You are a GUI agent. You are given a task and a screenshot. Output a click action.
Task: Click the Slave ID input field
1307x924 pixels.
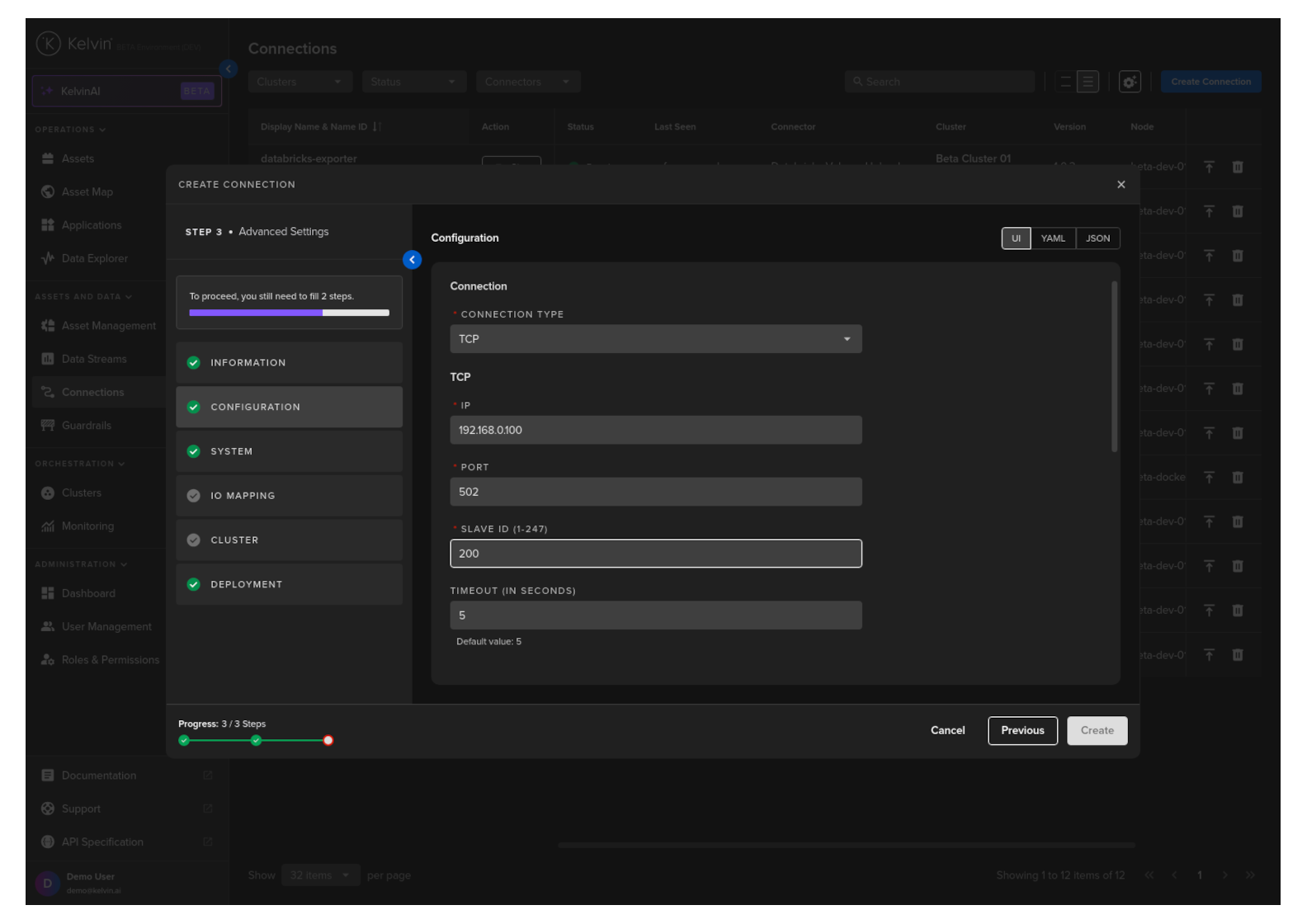[655, 554]
